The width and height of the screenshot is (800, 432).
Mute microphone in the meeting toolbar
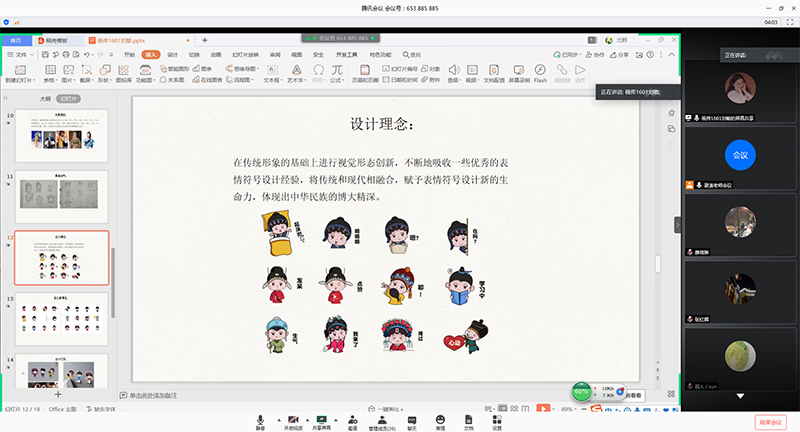260,419
